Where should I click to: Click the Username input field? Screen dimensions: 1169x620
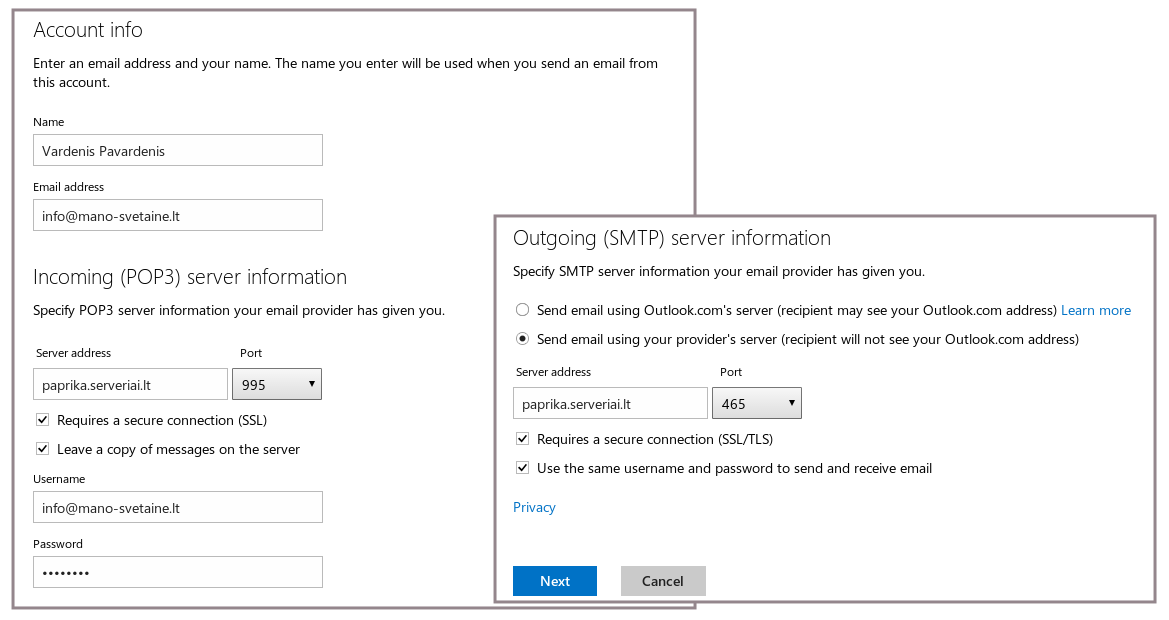pos(177,507)
